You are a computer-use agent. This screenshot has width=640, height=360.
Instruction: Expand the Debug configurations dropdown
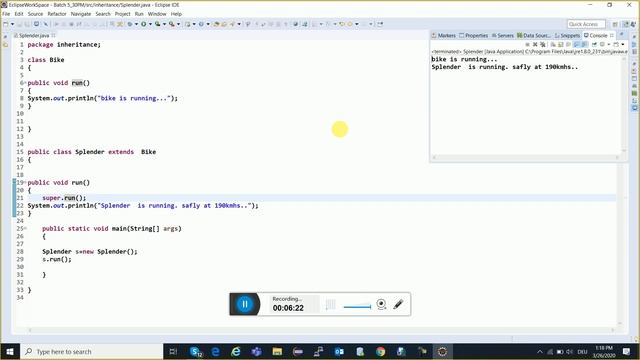[x=136, y=24]
